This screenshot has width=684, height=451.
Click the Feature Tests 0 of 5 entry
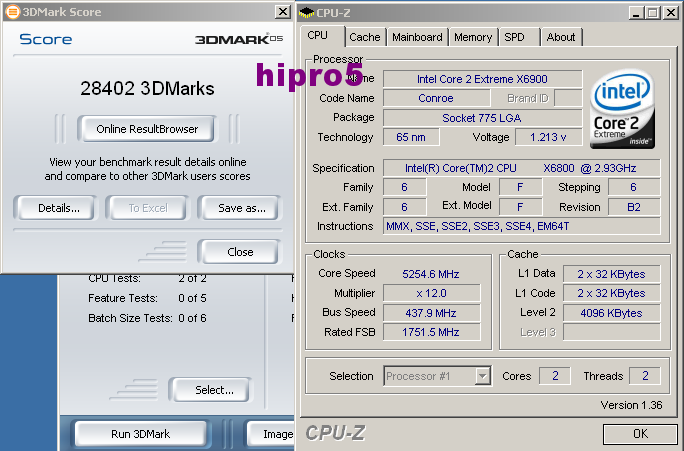coord(147,298)
